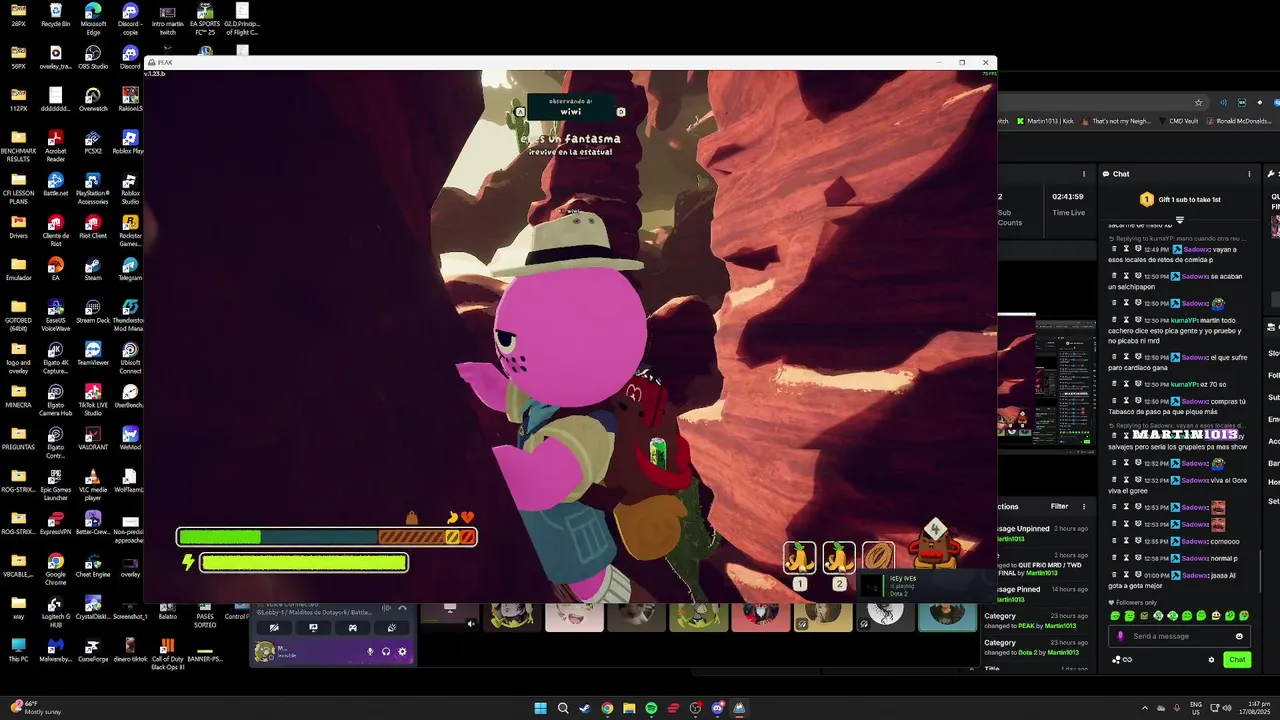Screen dimensions: 1280x720
Task: Open VLC media player shortcut
Action: (x=93, y=484)
